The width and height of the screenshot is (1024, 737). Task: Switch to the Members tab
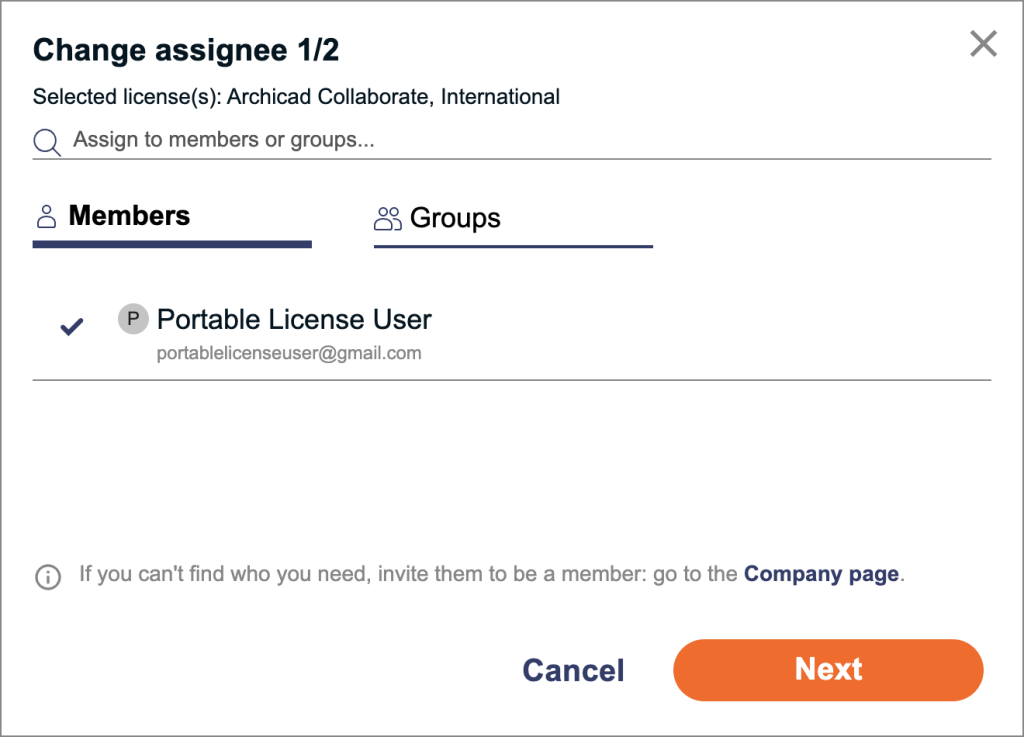coord(129,216)
